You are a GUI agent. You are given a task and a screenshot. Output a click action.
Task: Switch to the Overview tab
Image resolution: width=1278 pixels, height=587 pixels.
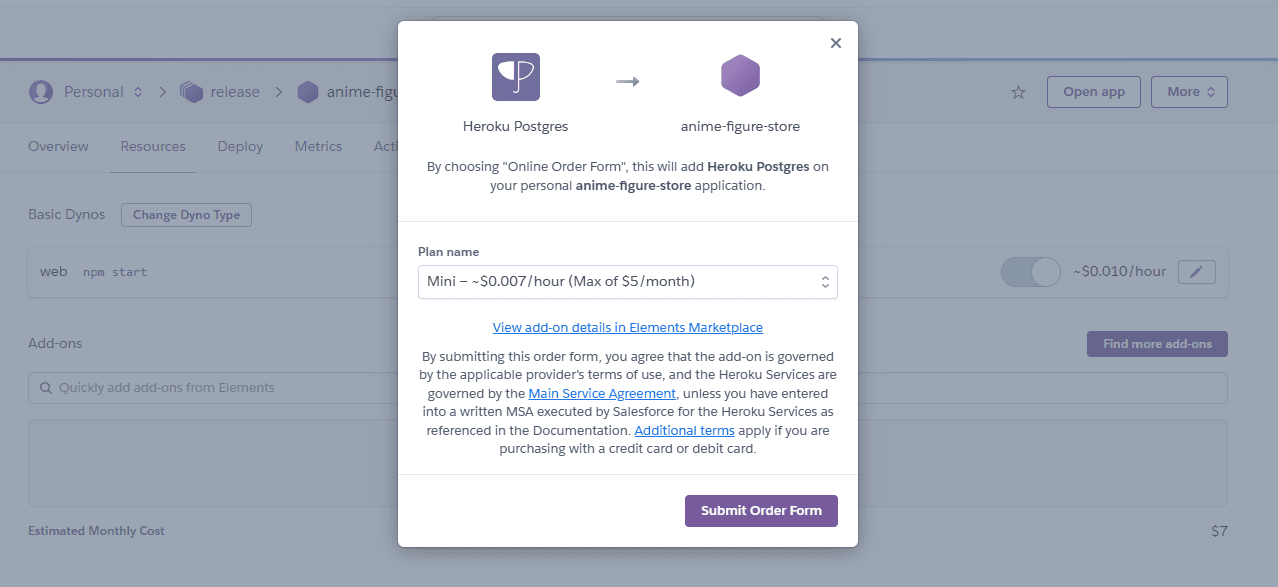(x=58, y=146)
